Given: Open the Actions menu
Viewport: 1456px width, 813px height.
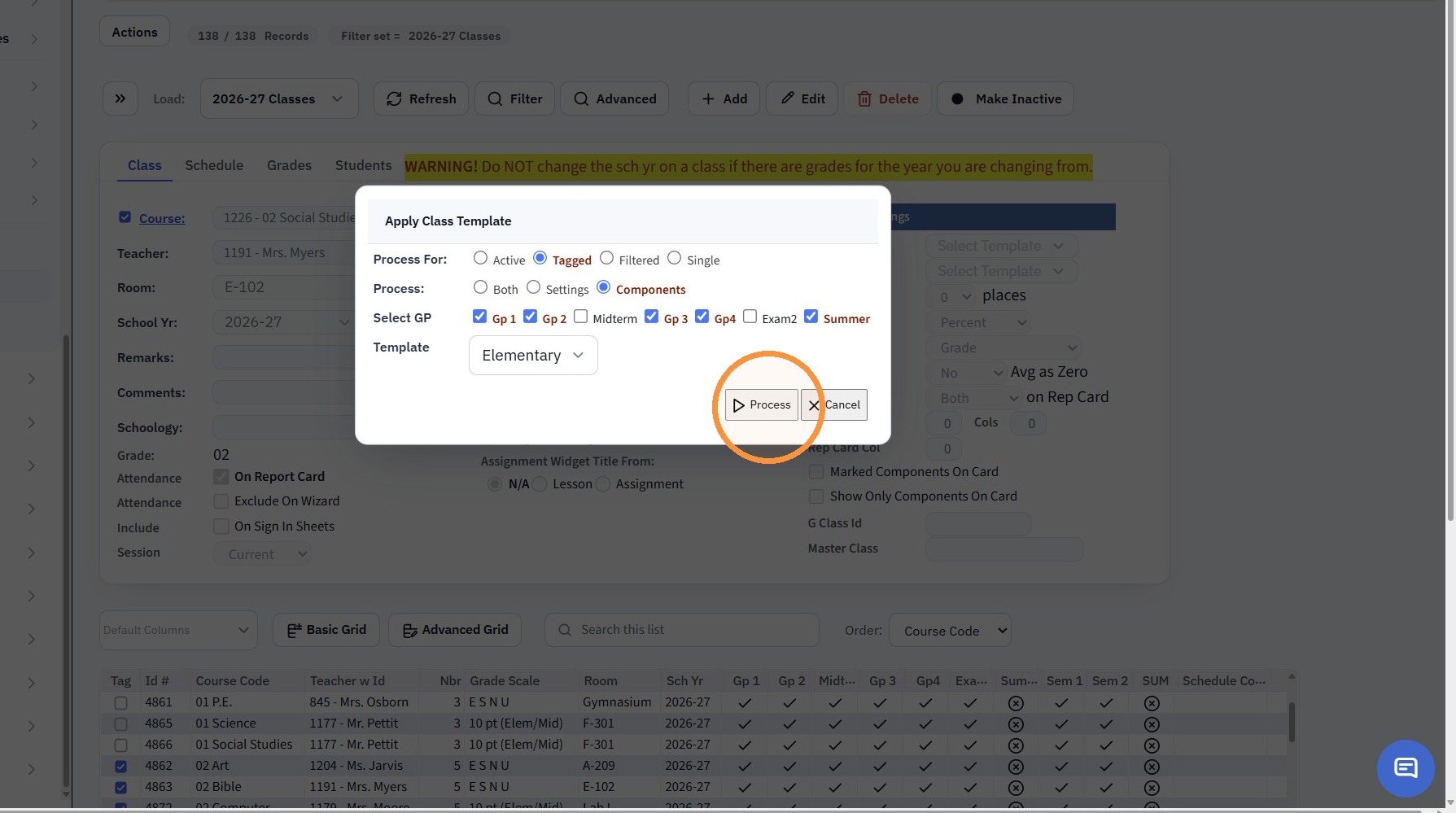Looking at the screenshot, I should 134,32.
